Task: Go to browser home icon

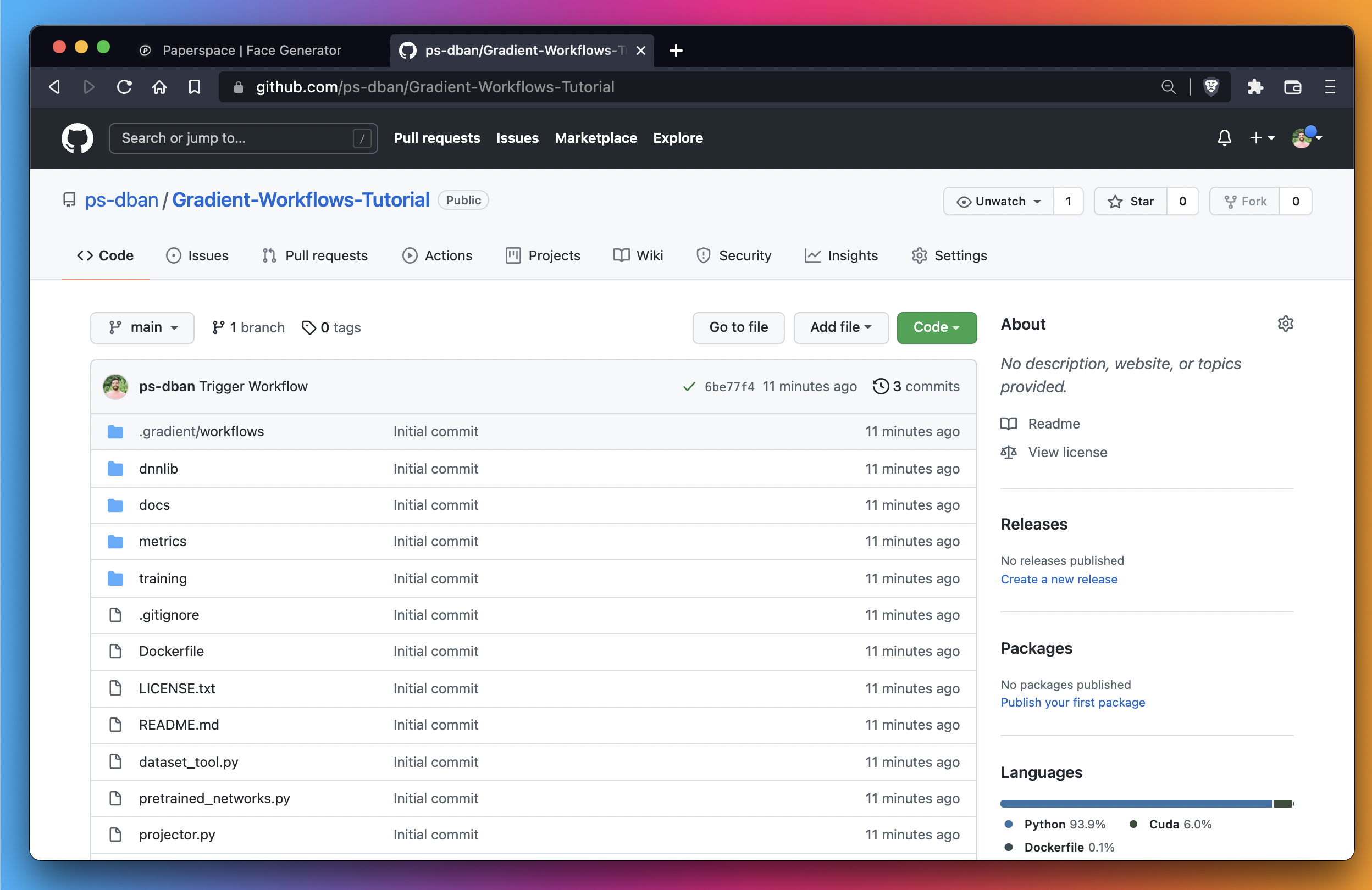Action: pyautogui.click(x=159, y=87)
